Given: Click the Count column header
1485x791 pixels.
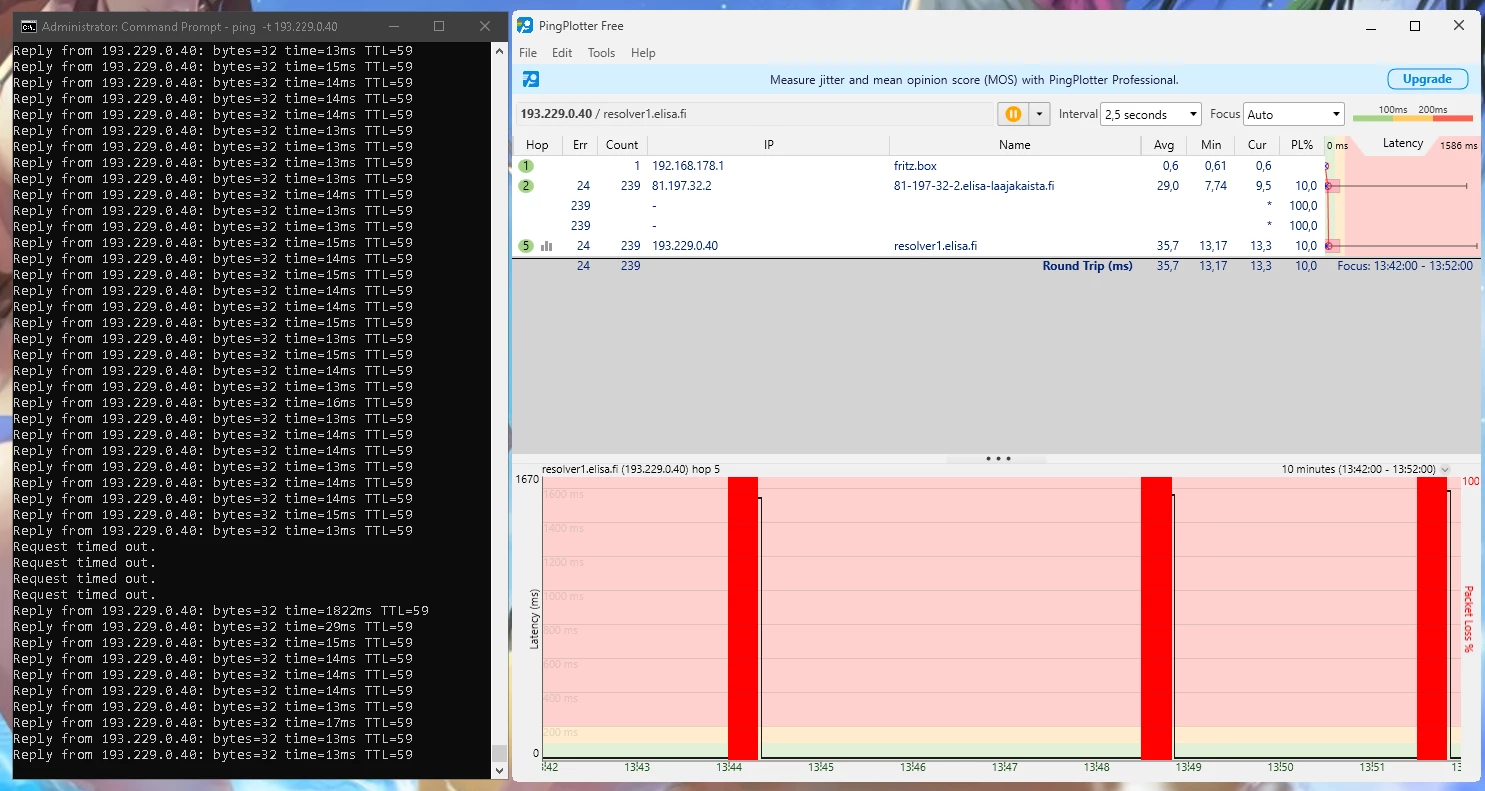Looking at the screenshot, I should [622, 145].
